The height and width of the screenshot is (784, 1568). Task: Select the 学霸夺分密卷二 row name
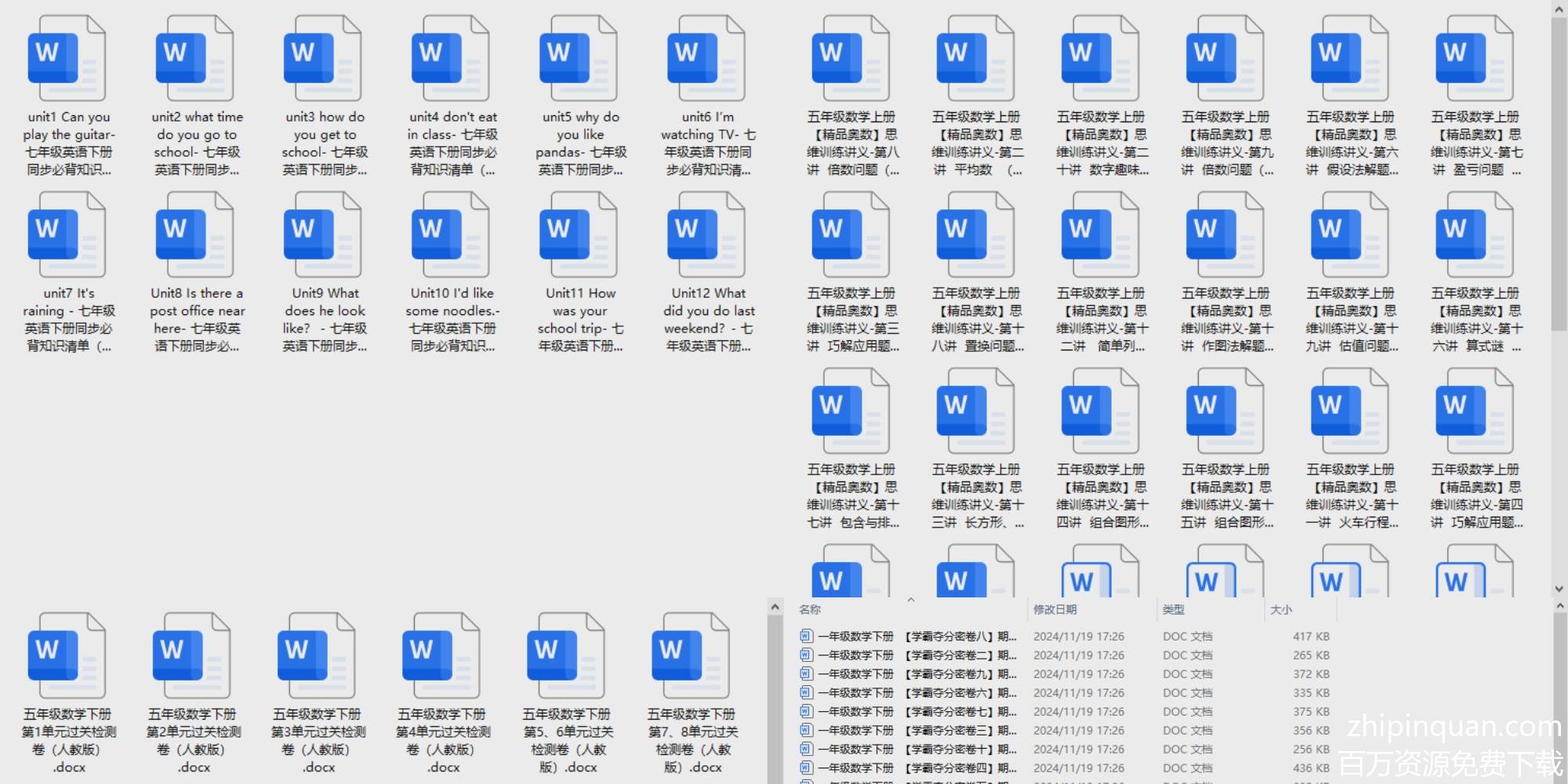[x=917, y=655]
